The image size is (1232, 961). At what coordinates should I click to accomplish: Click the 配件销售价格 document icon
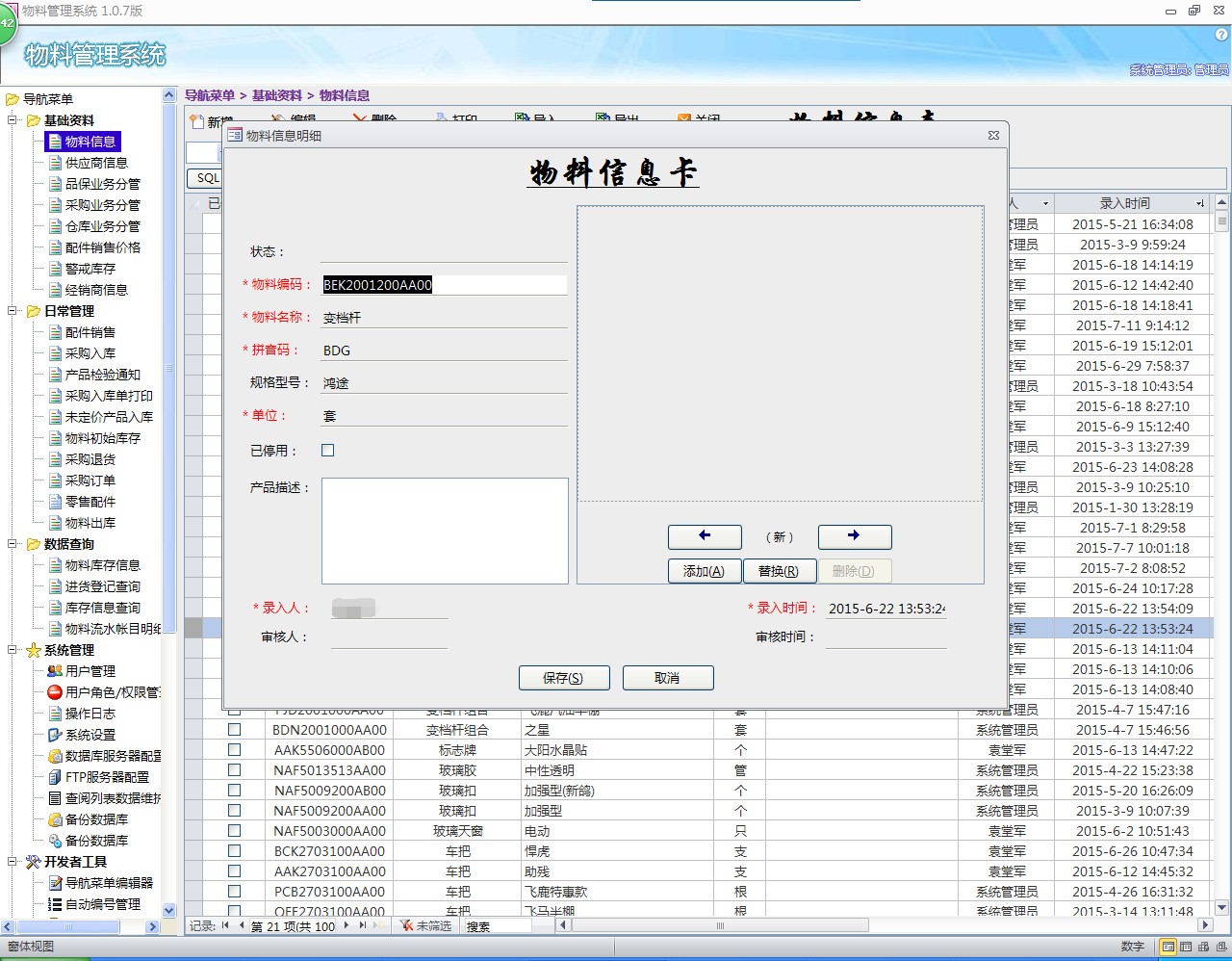coord(56,247)
